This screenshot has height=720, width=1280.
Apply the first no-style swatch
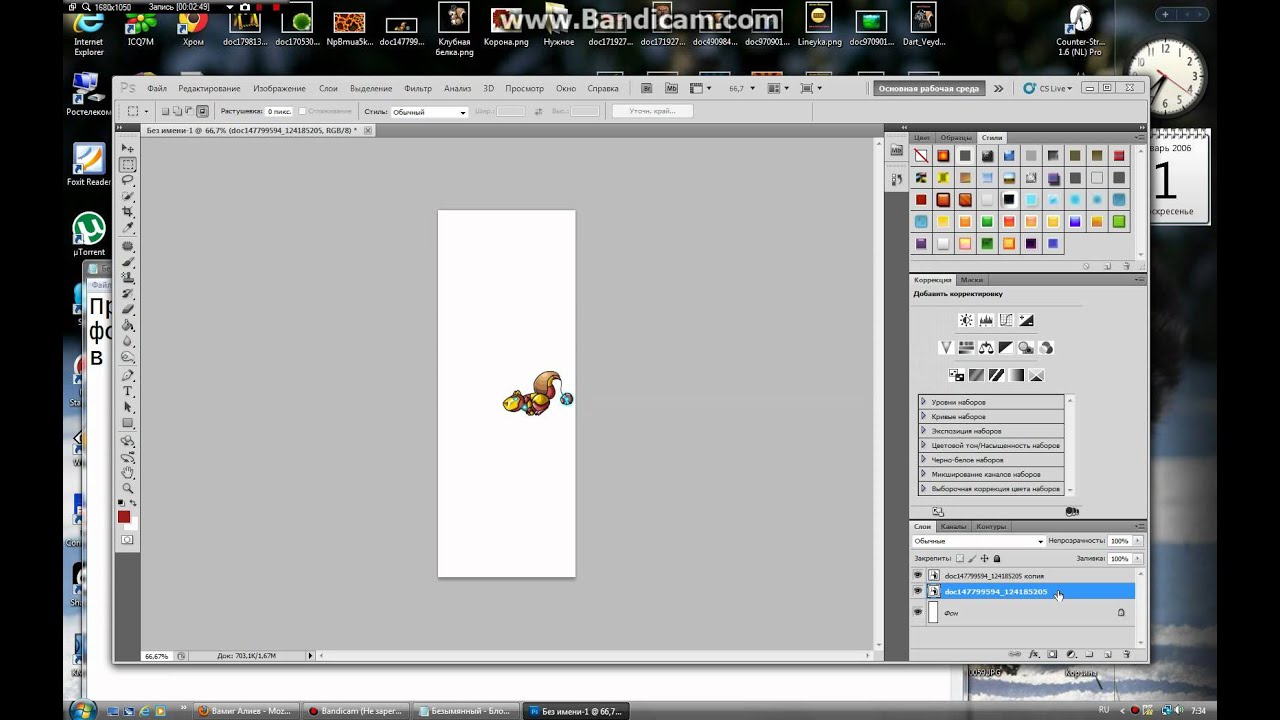click(x=921, y=155)
